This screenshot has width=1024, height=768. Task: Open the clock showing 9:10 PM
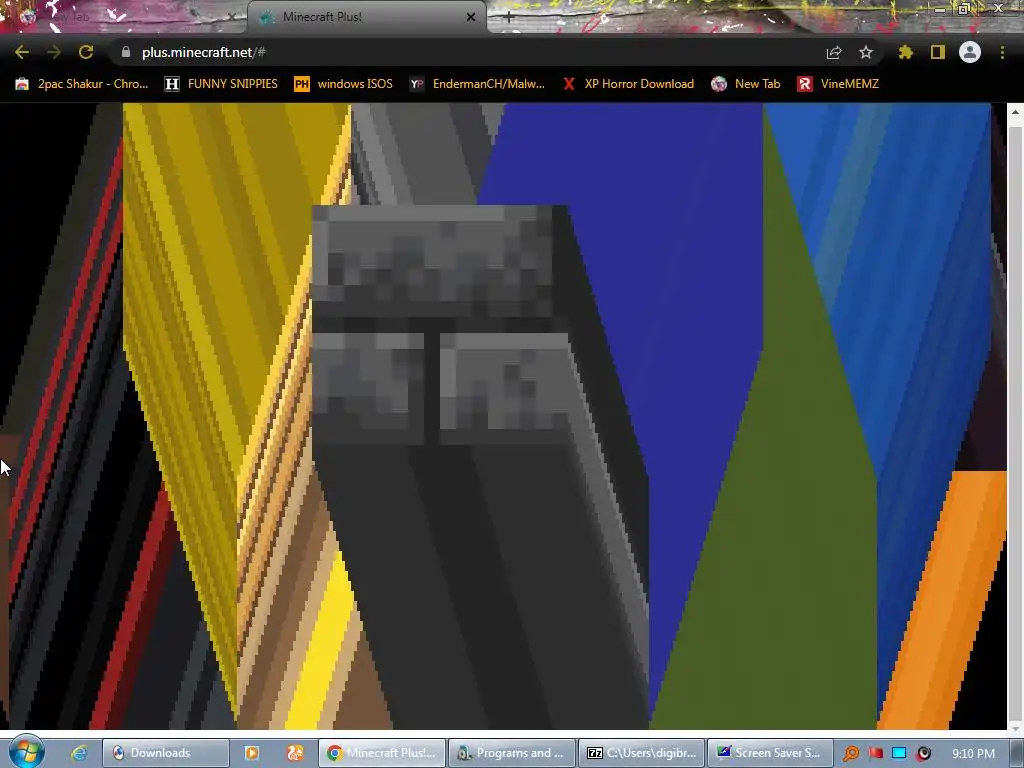pyautogui.click(x=973, y=753)
